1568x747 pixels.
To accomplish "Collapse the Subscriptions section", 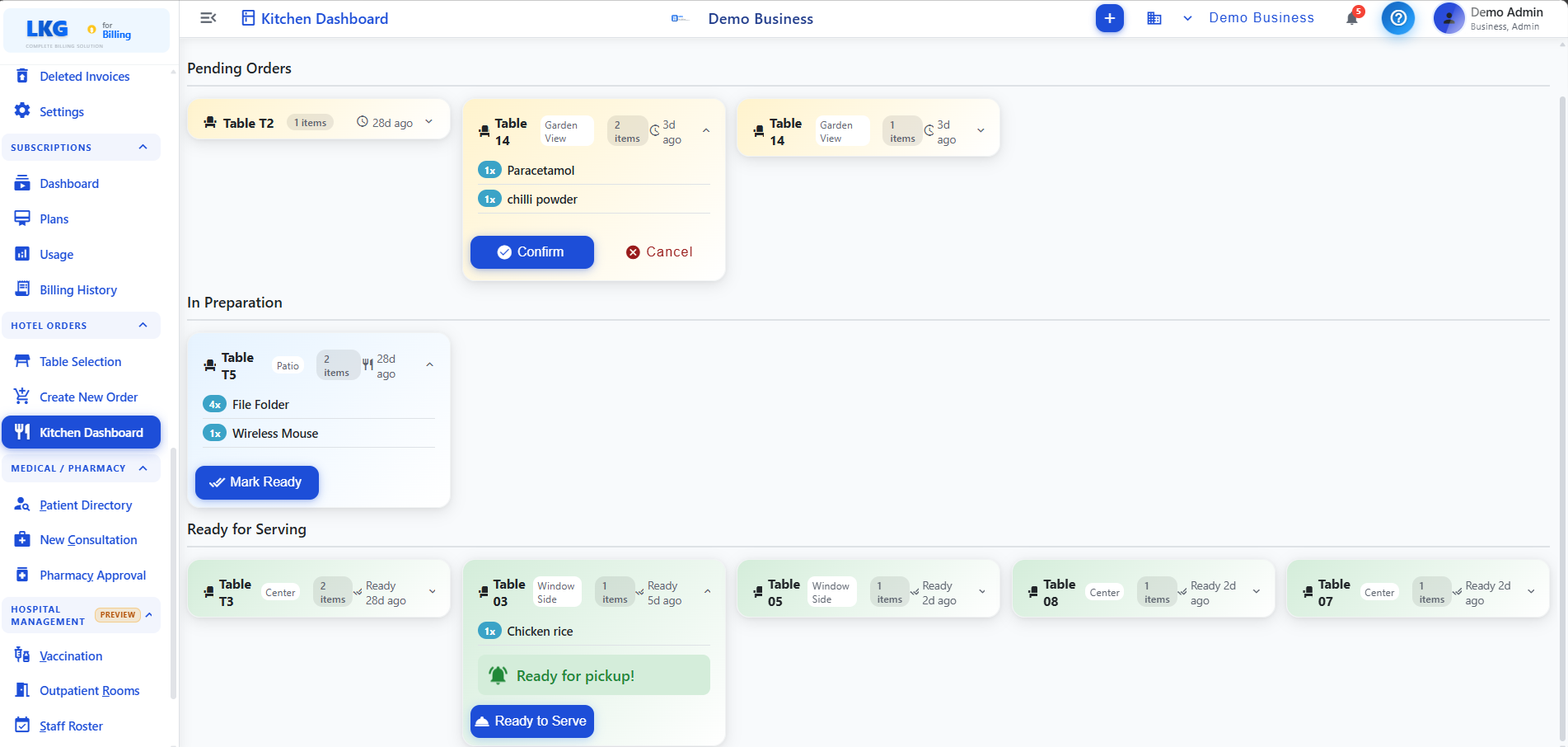I will tap(143, 148).
